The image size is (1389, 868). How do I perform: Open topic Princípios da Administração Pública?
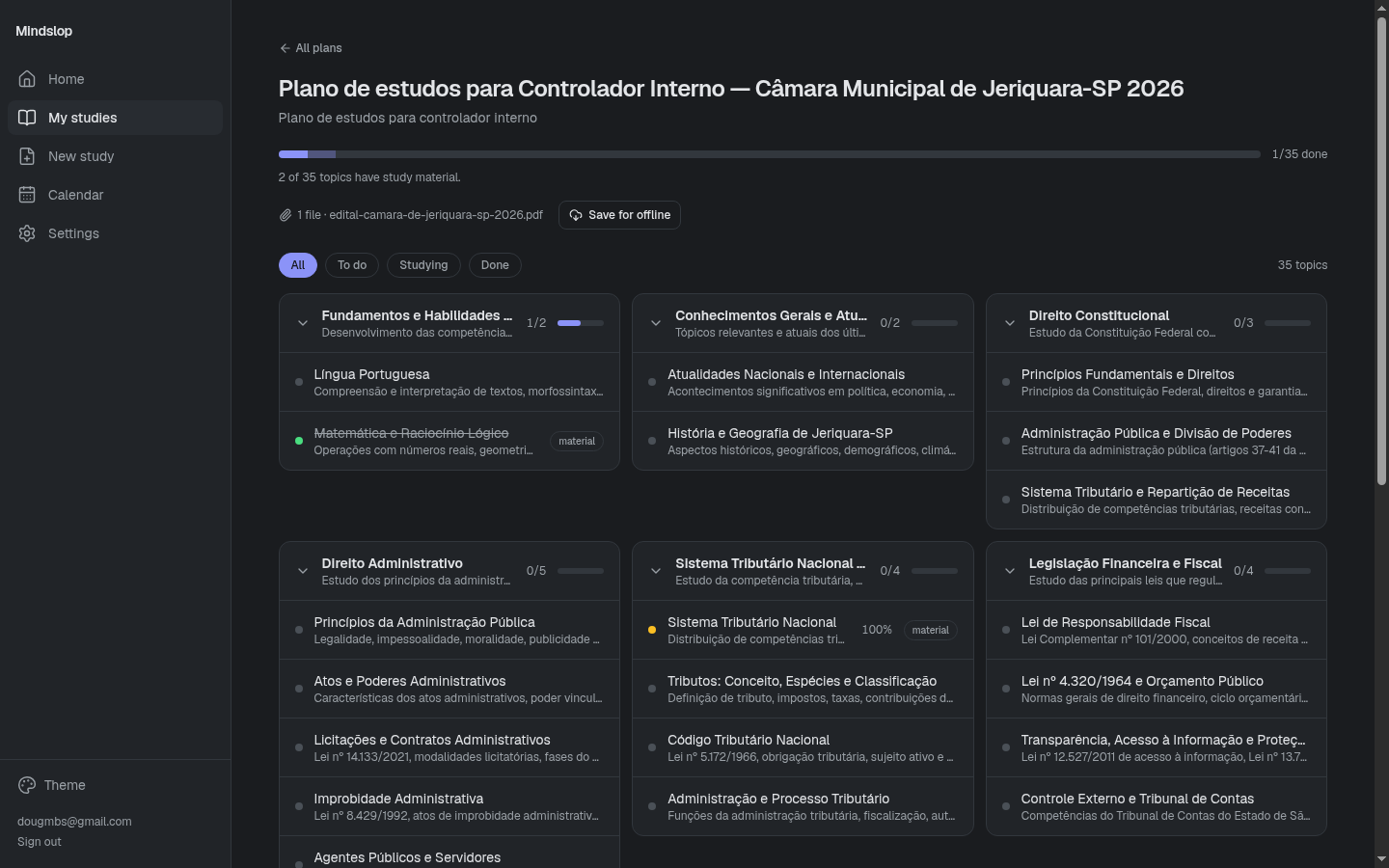point(449,630)
